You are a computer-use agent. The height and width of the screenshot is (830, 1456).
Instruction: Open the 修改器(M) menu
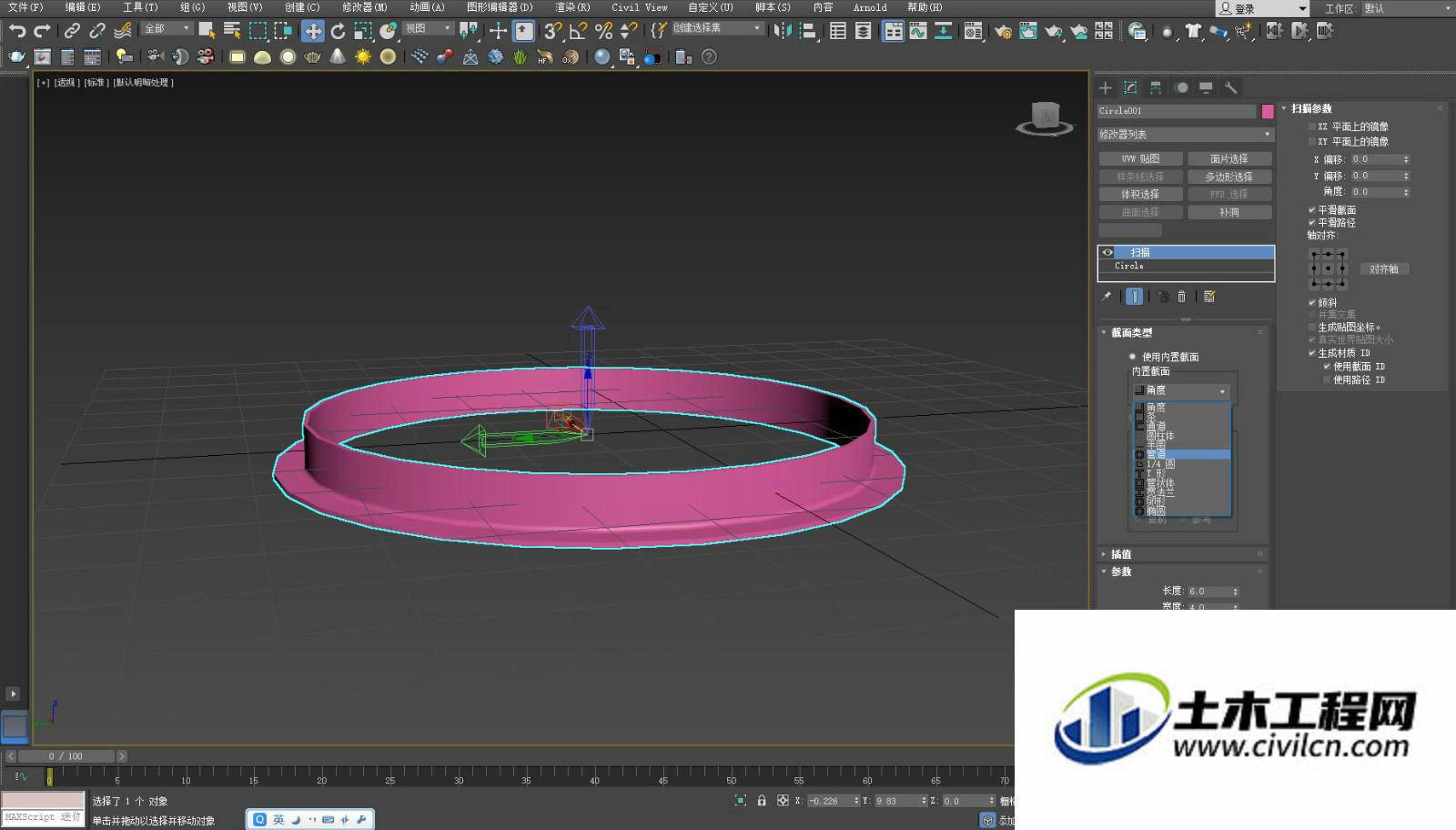(x=364, y=7)
